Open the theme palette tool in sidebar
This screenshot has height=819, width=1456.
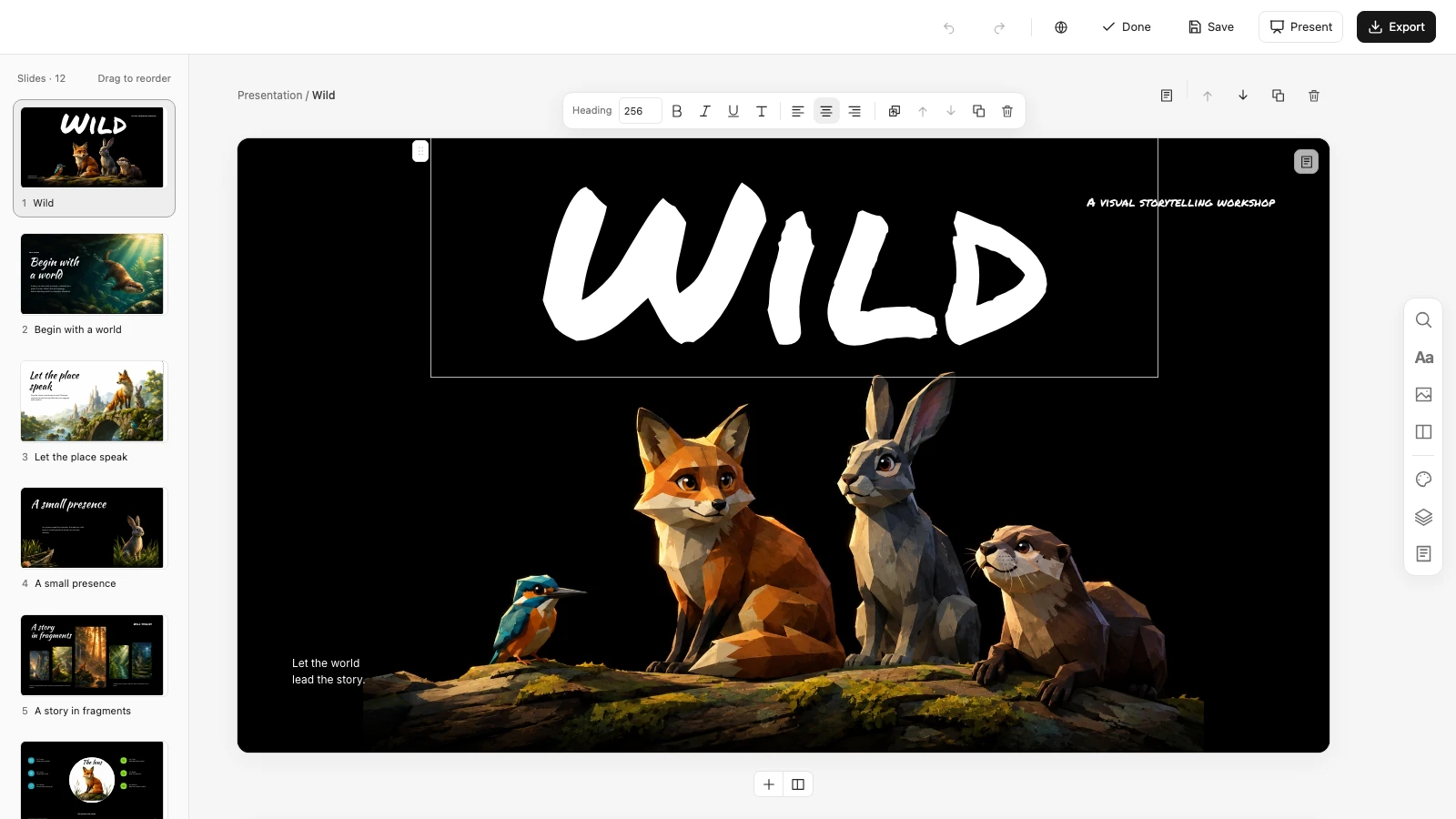pos(1424,480)
